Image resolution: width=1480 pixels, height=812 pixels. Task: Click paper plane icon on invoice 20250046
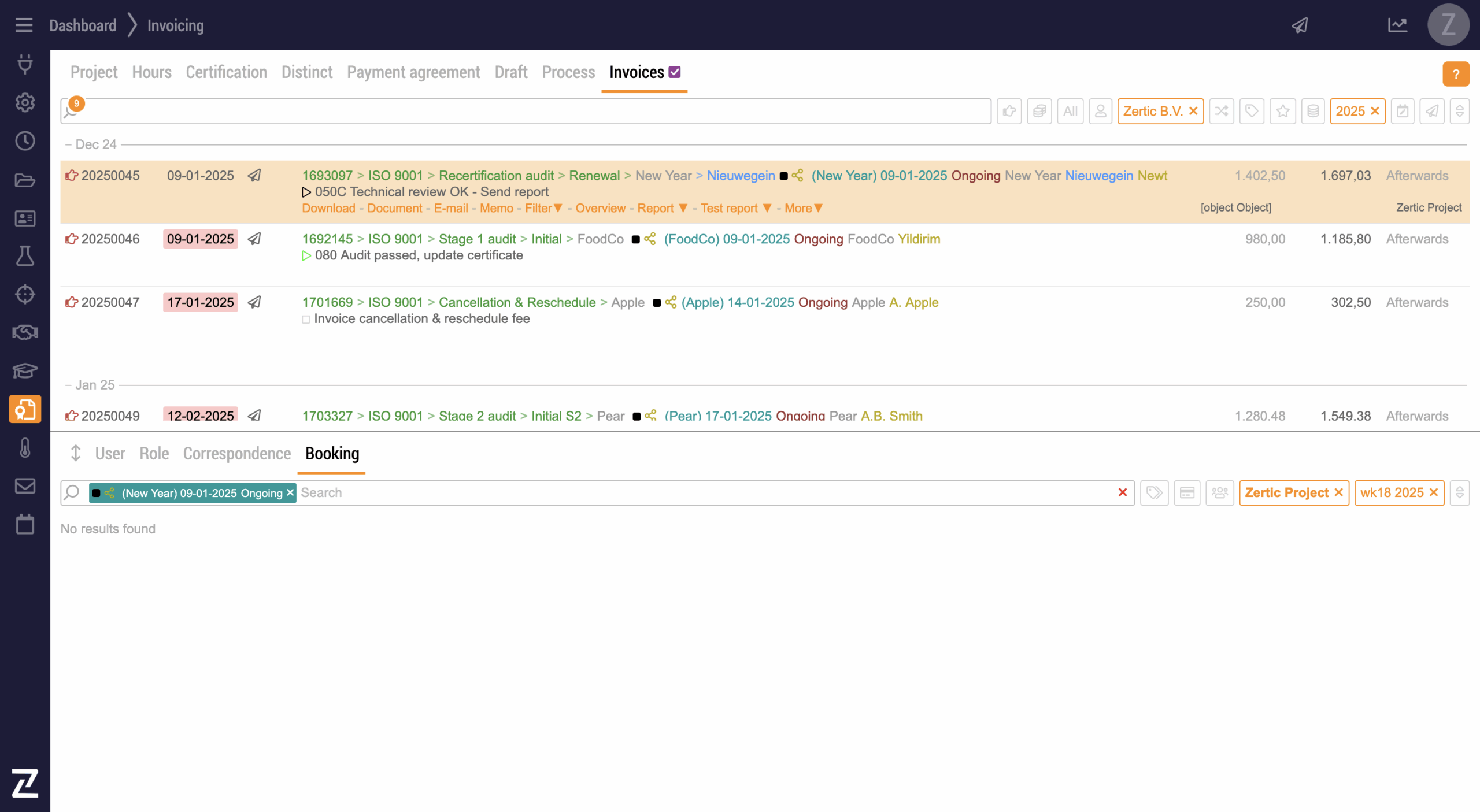click(254, 239)
